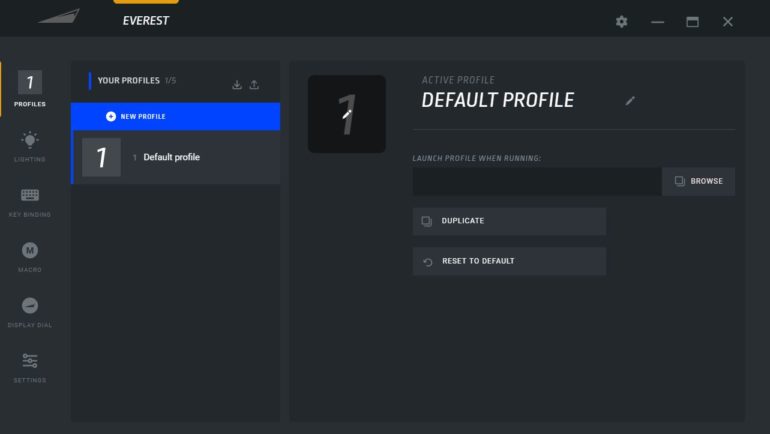Click the import profile download icon
The image size is (770, 434).
pos(237,85)
